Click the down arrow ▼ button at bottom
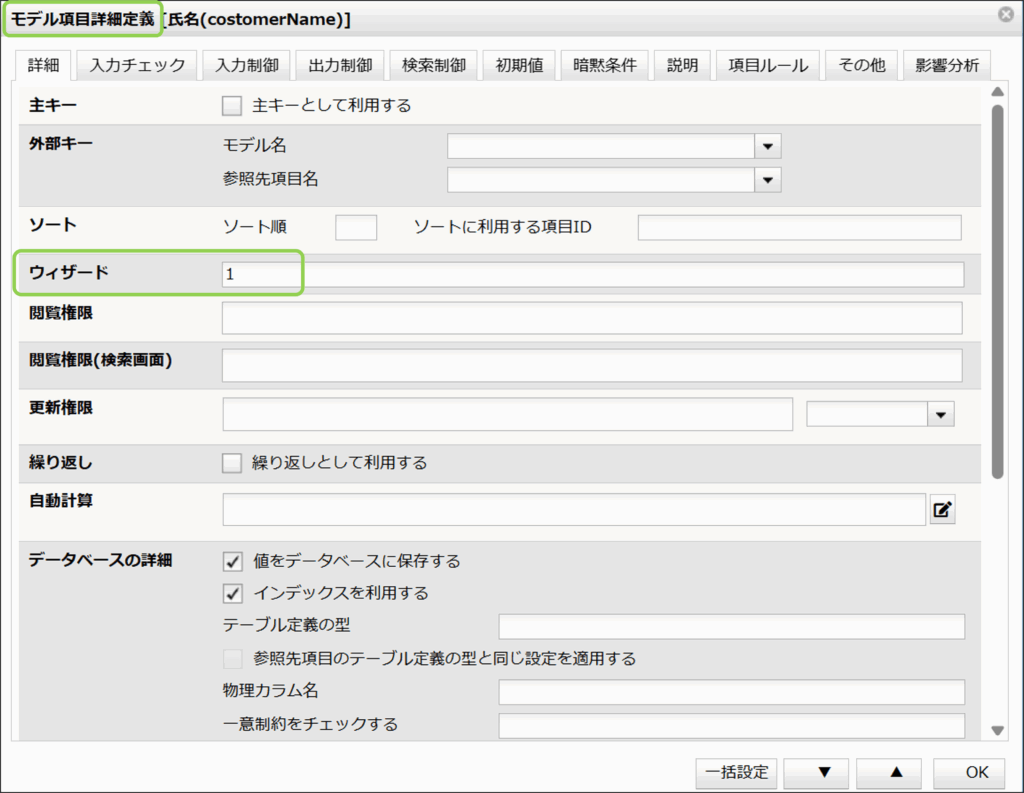Image resolution: width=1024 pixels, height=793 pixels. click(x=824, y=772)
